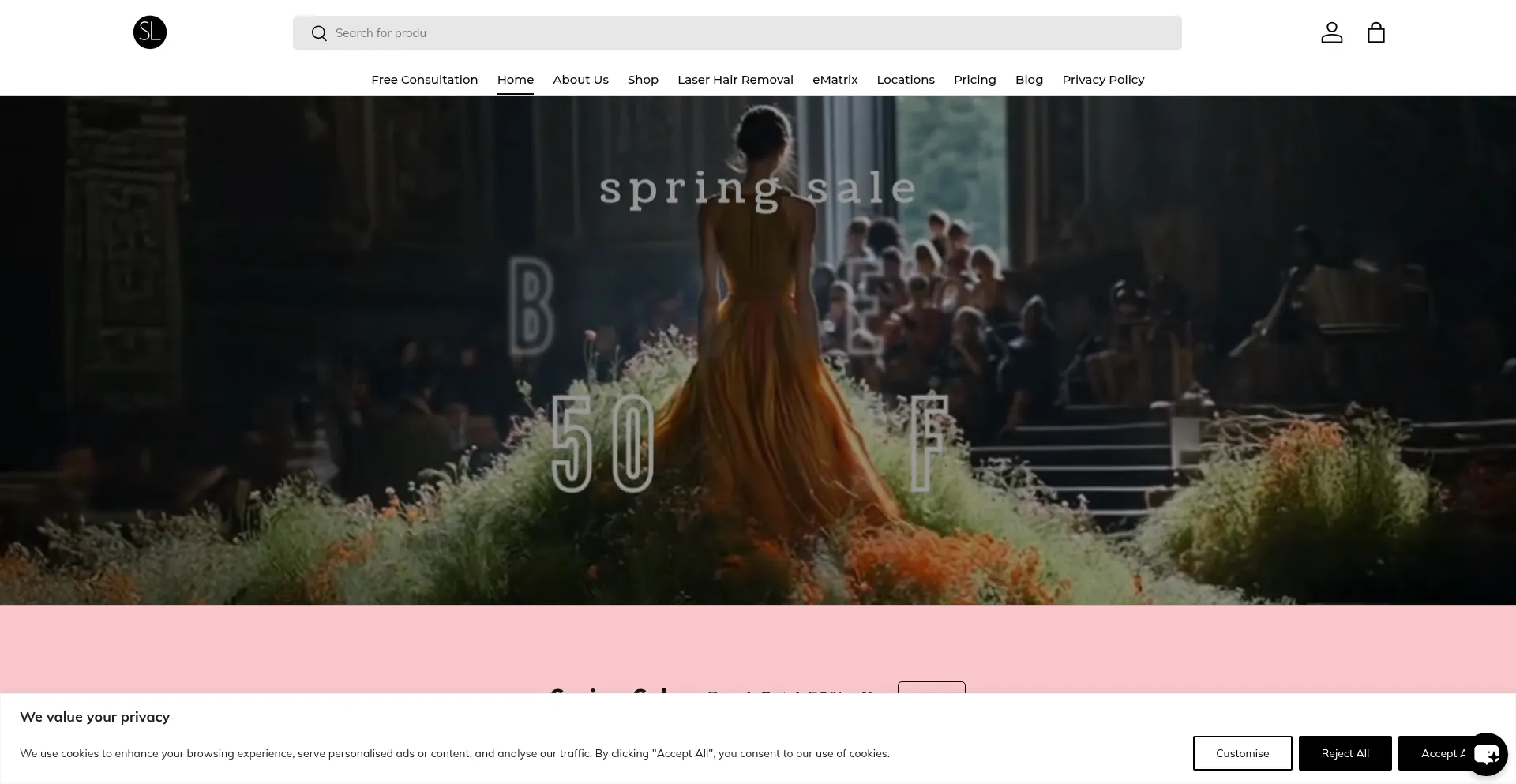Open the shopping bag cart icon

pos(1375,32)
